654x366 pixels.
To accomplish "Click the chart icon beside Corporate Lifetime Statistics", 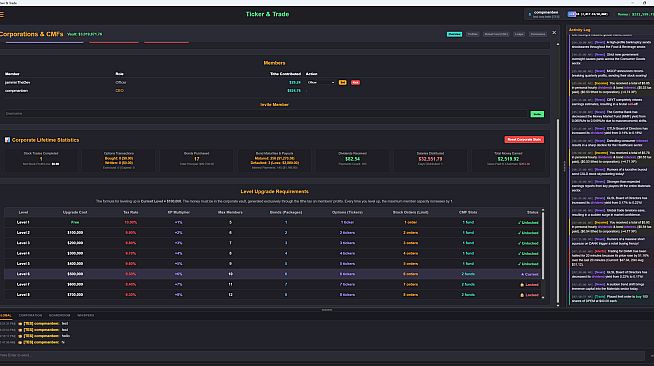I will (7, 140).
